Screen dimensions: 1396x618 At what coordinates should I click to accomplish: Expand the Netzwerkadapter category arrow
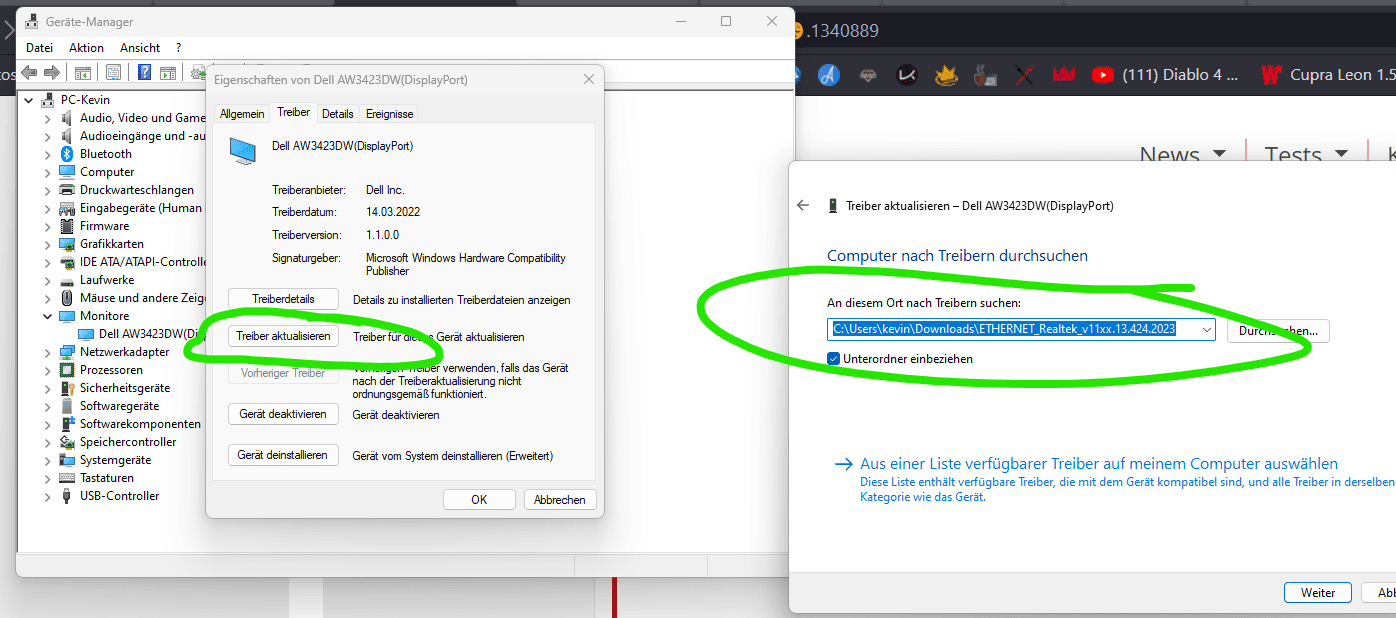pyautogui.click(x=47, y=352)
